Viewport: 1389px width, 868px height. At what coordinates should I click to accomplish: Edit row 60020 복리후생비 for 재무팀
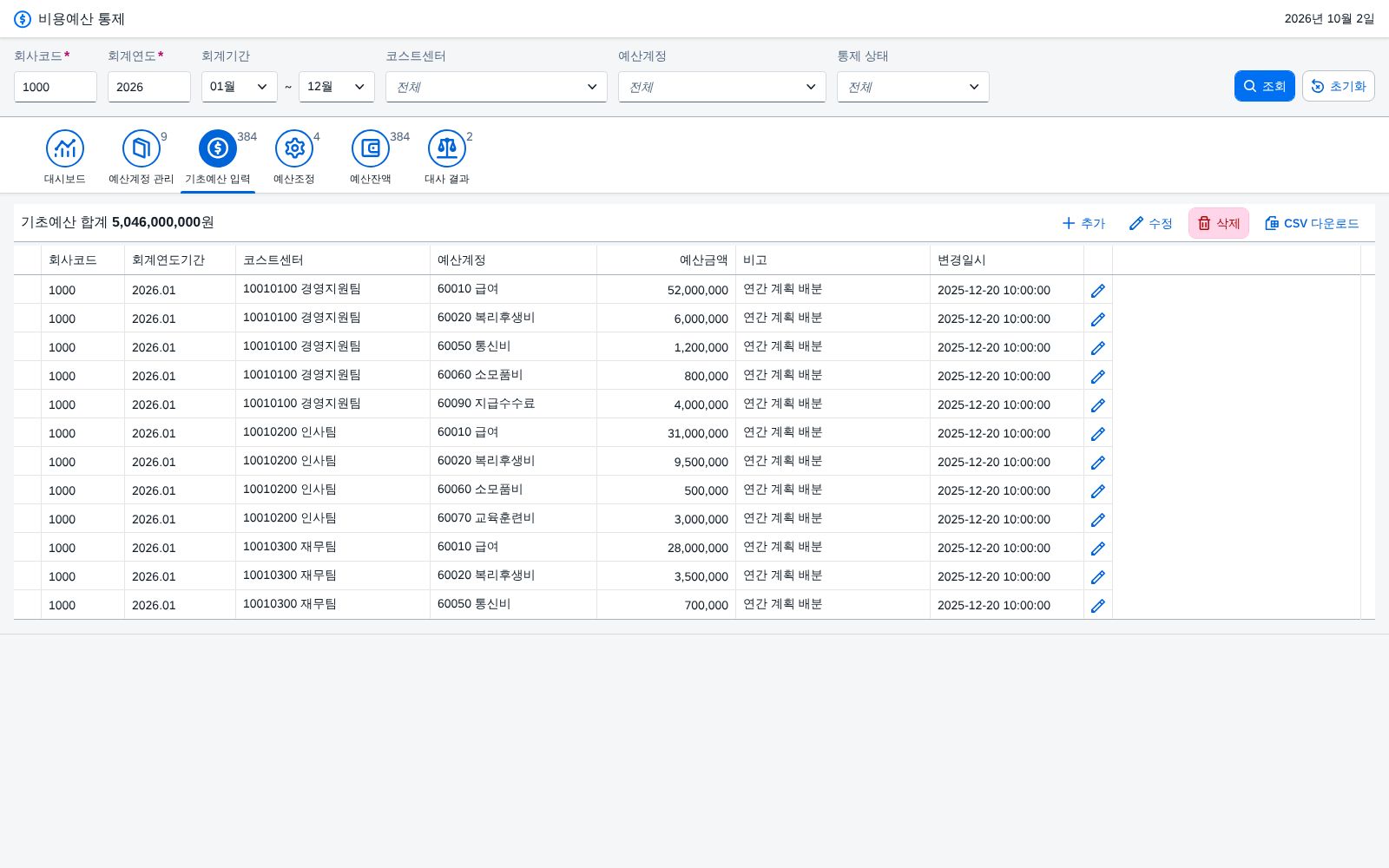coord(1098,577)
